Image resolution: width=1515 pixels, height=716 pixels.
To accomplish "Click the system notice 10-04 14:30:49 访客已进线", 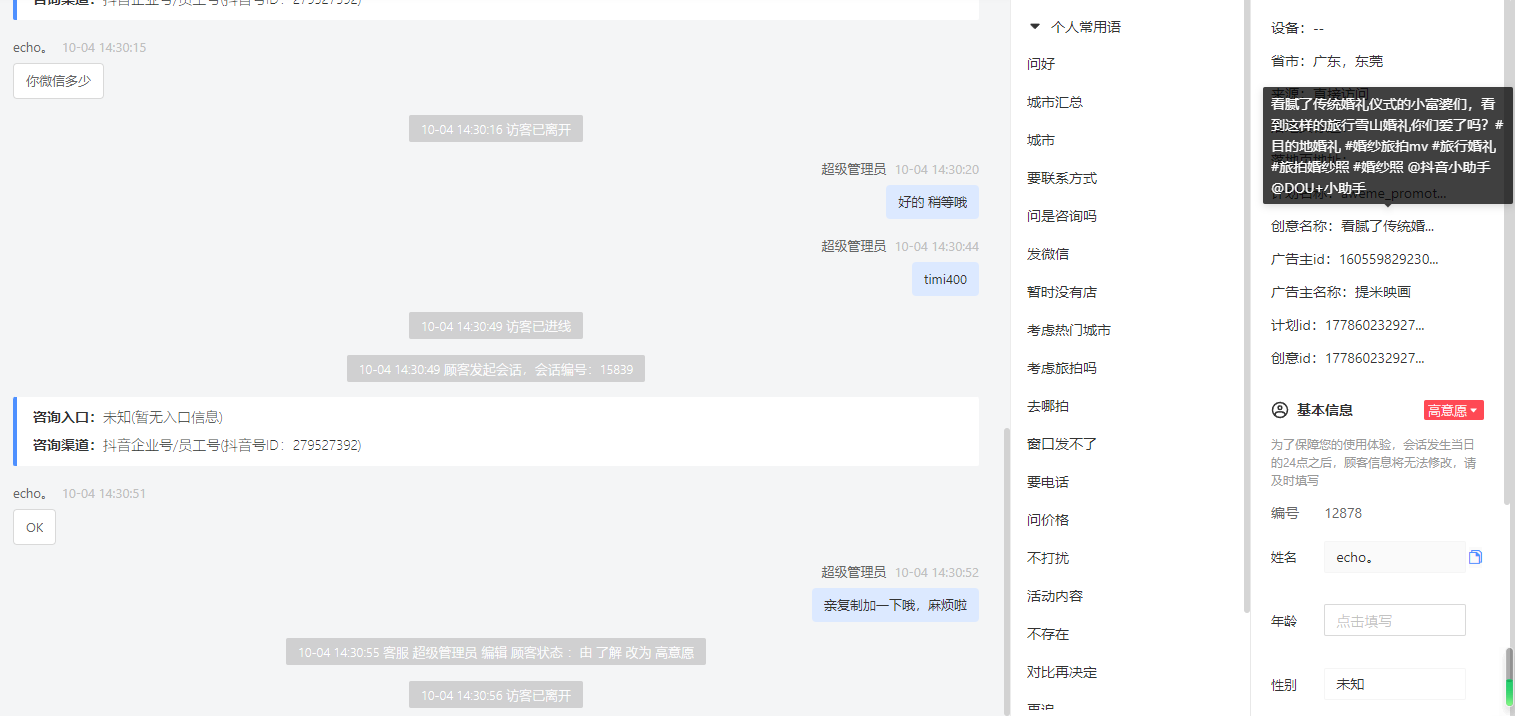I will pyautogui.click(x=496, y=326).
